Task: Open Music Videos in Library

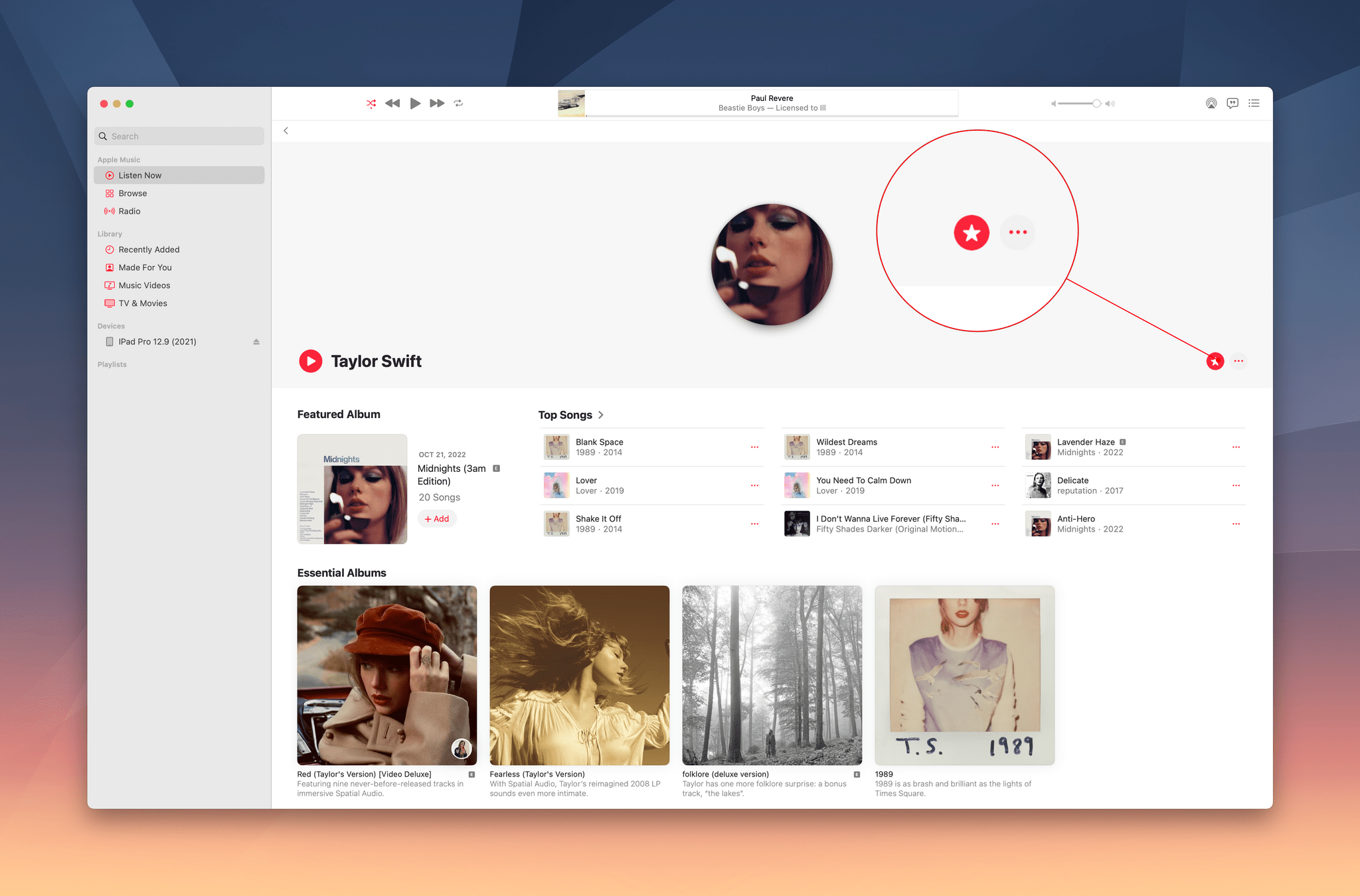Action: (179, 285)
